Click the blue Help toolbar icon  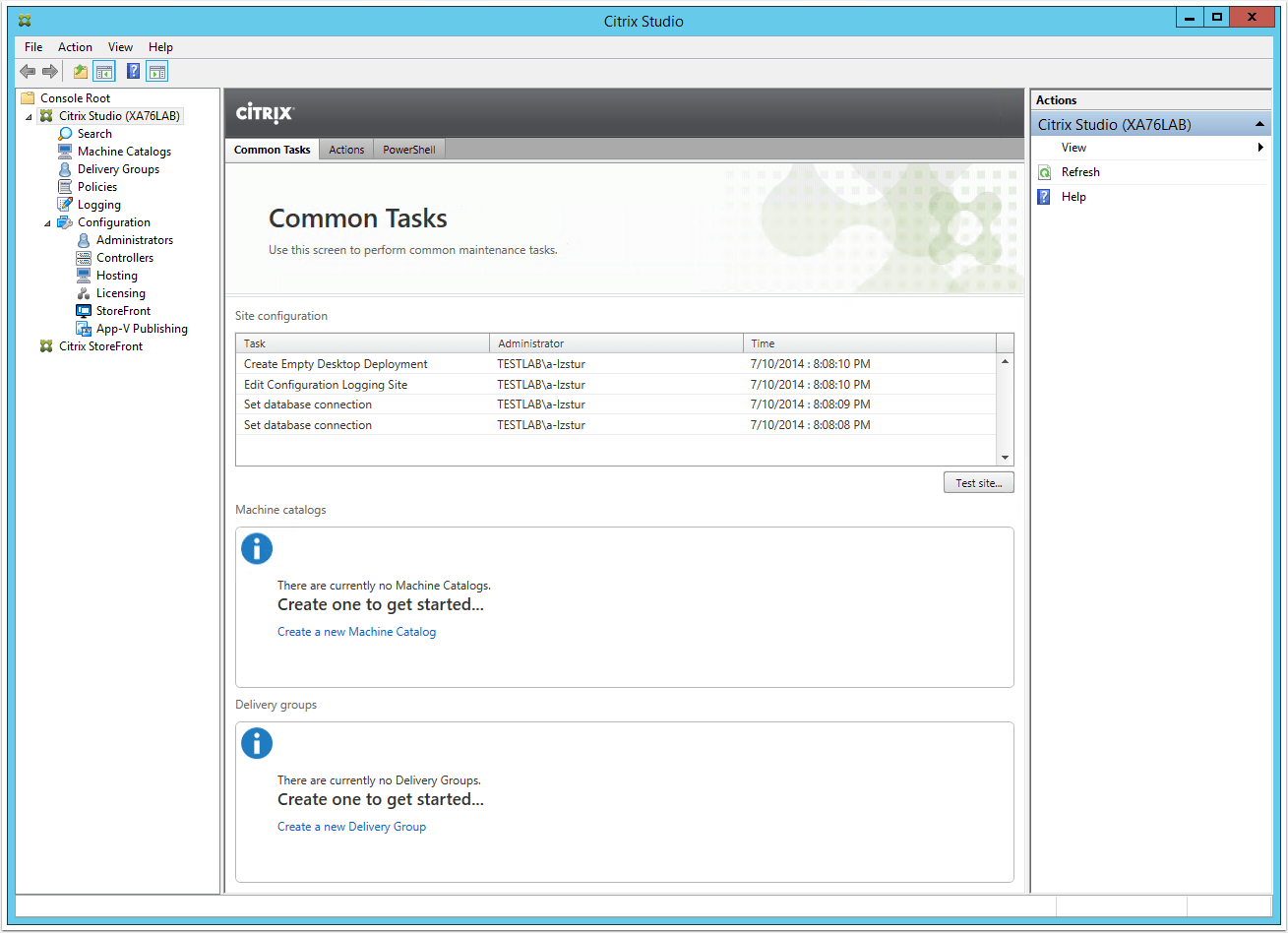(x=134, y=71)
